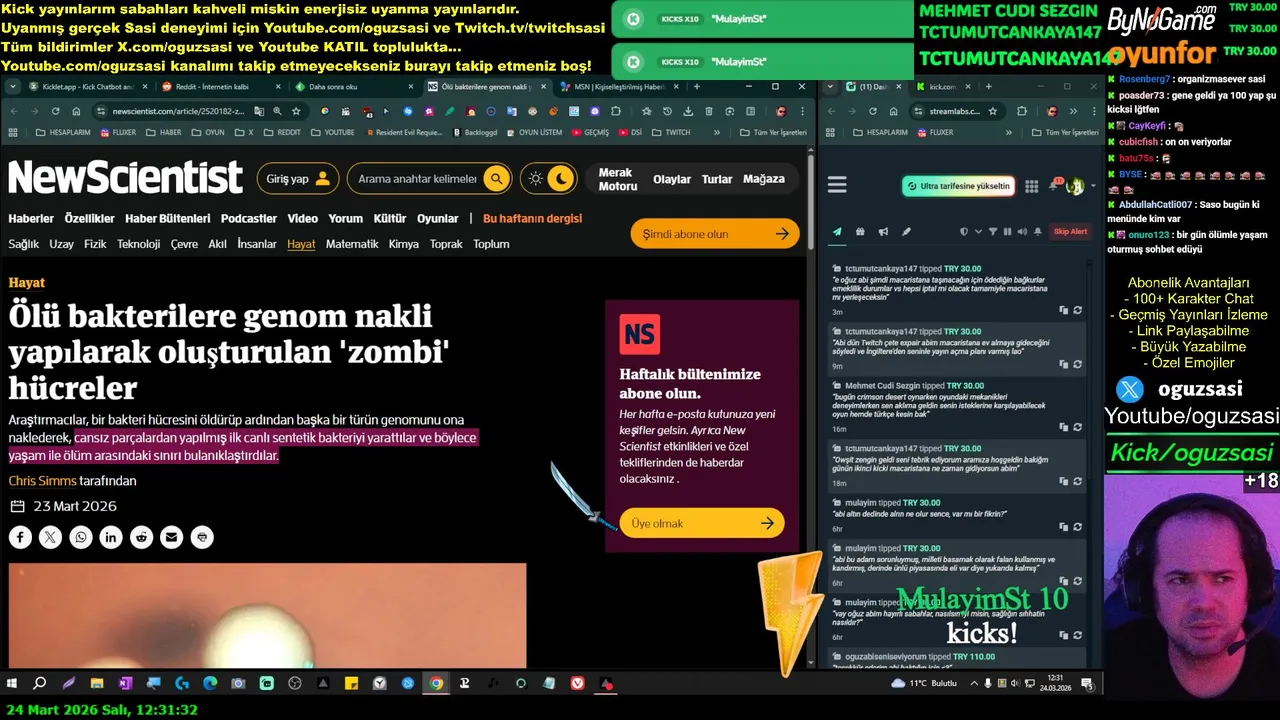
Task: Toggle alert bell in events toolbar
Action: point(1038,232)
